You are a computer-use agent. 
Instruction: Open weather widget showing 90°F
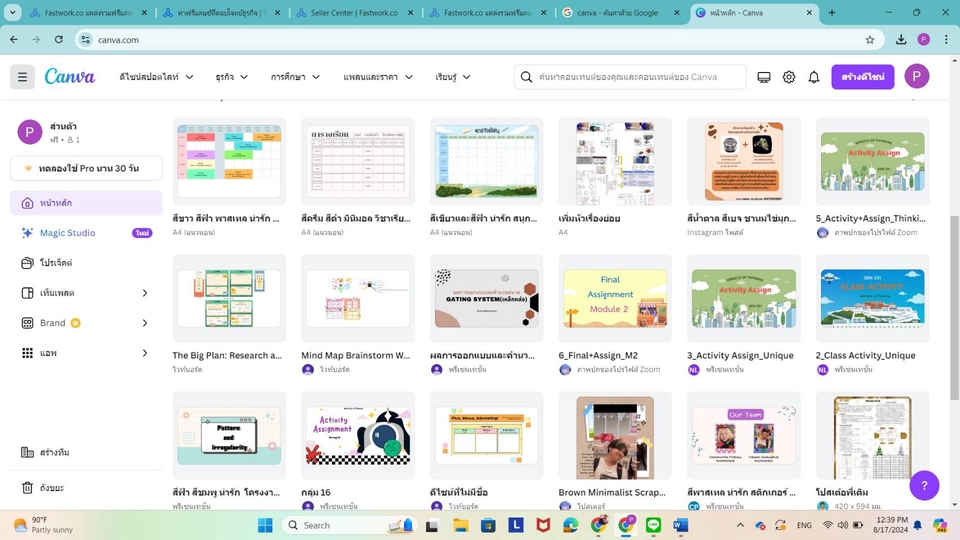click(x=45, y=525)
